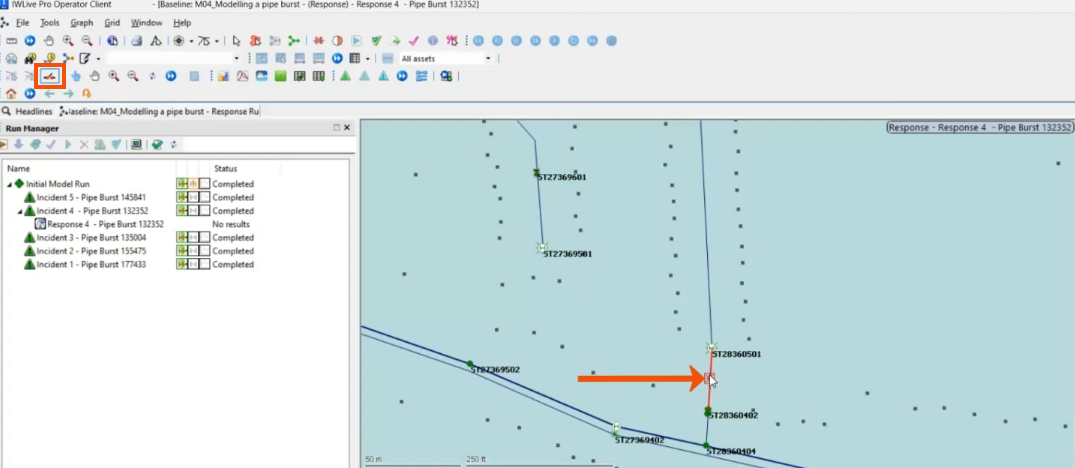Click the back arrow navigation icon
1075x468 pixels.
49,93
